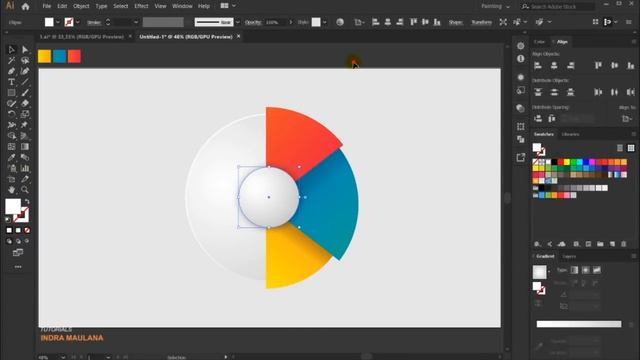This screenshot has width=640, height=360.
Task: Select the Hand tool
Action: click(11, 190)
